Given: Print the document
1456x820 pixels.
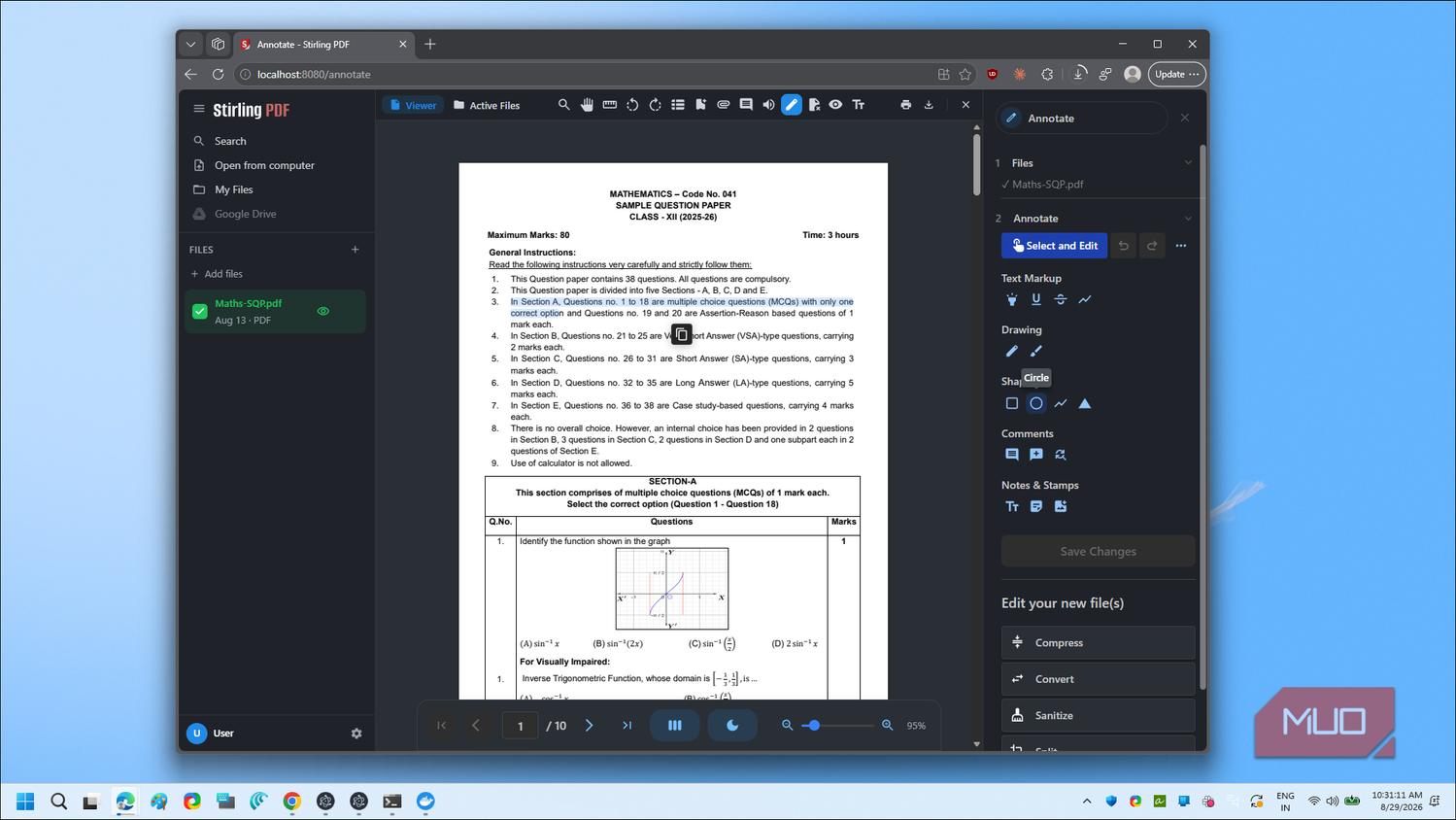Looking at the screenshot, I should (905, 105).
